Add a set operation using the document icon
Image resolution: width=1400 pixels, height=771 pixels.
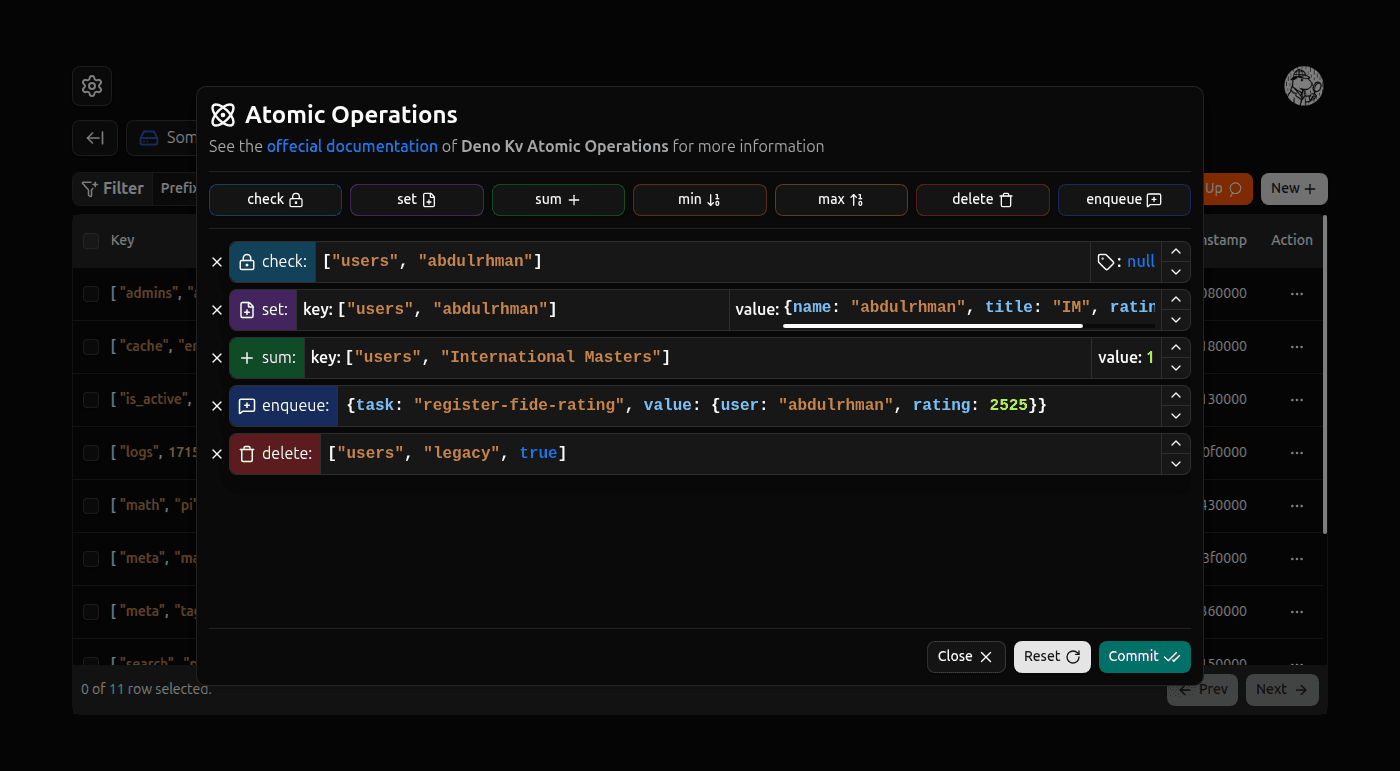click(x=416, y=199)
